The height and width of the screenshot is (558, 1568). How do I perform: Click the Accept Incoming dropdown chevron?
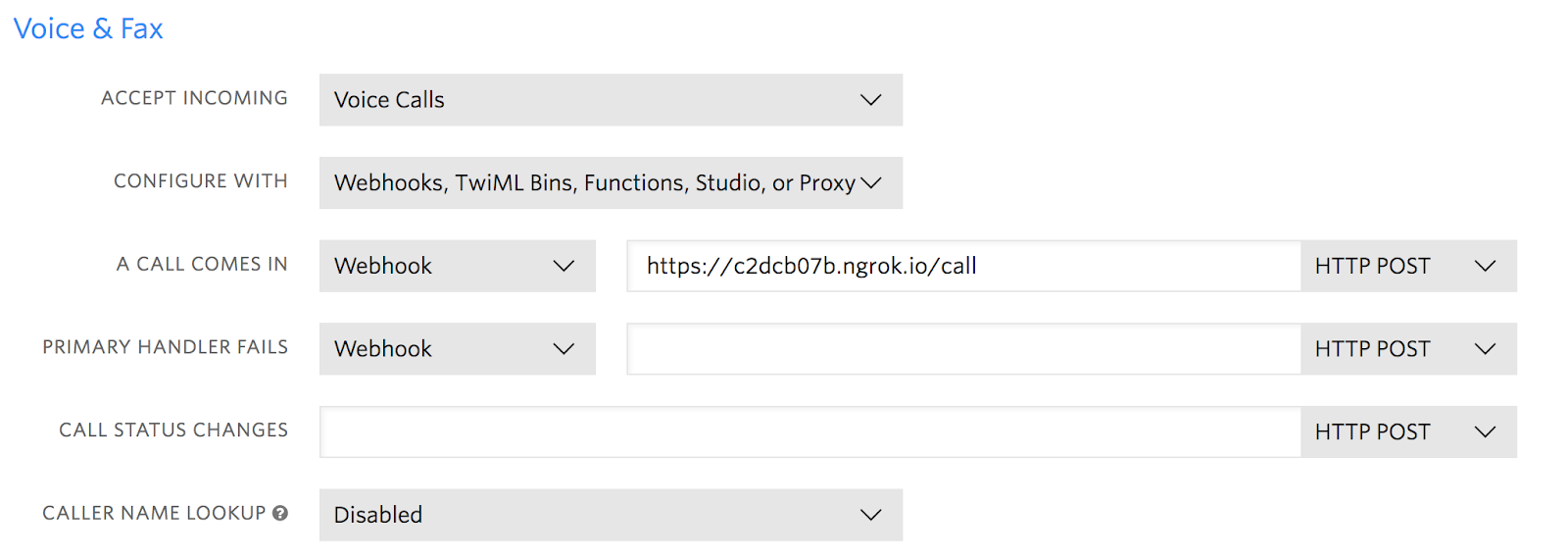[870, 100]
